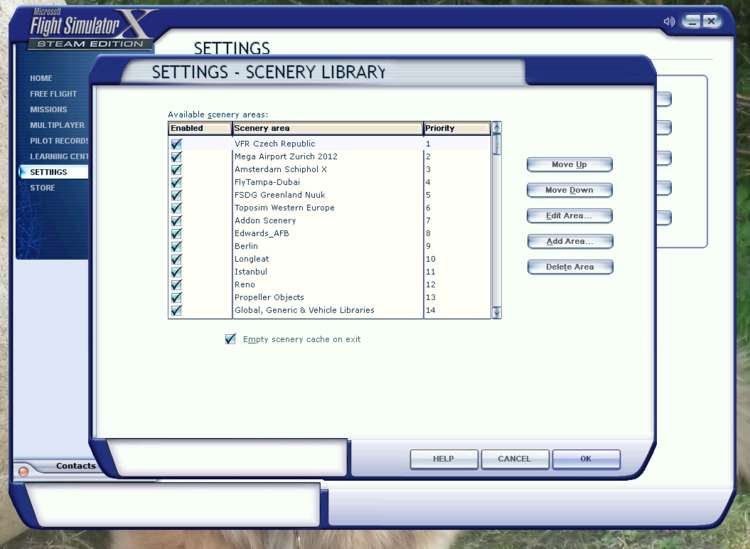Select the Addon Scenery row
The image size is (750, 549).
click(330, 220)
